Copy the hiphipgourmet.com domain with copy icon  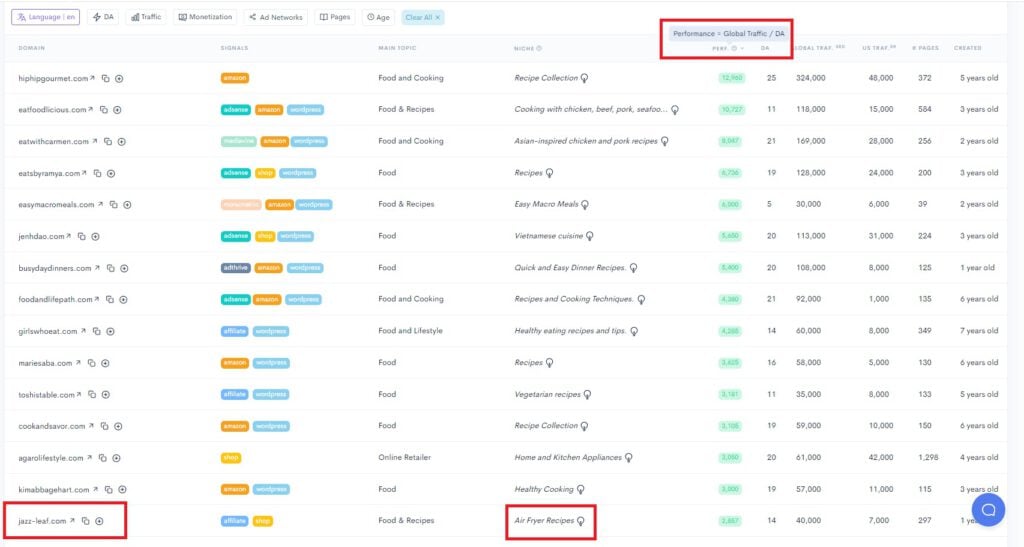pyautogui.click(x=106, y=78)
